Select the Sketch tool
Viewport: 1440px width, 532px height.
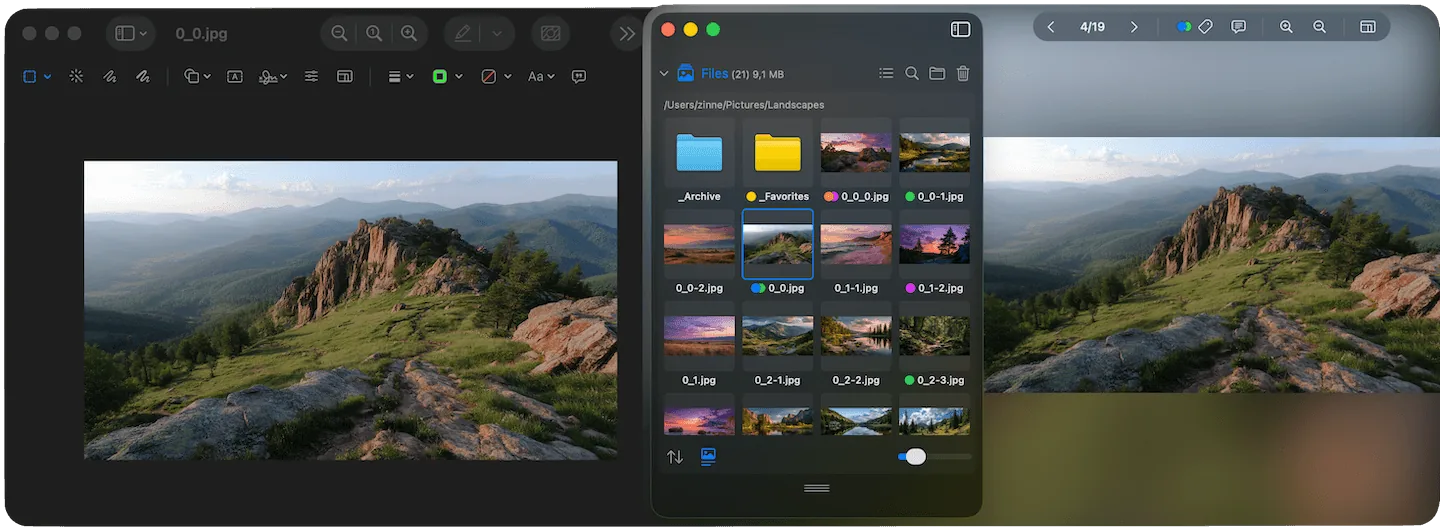tap(110, 76)
